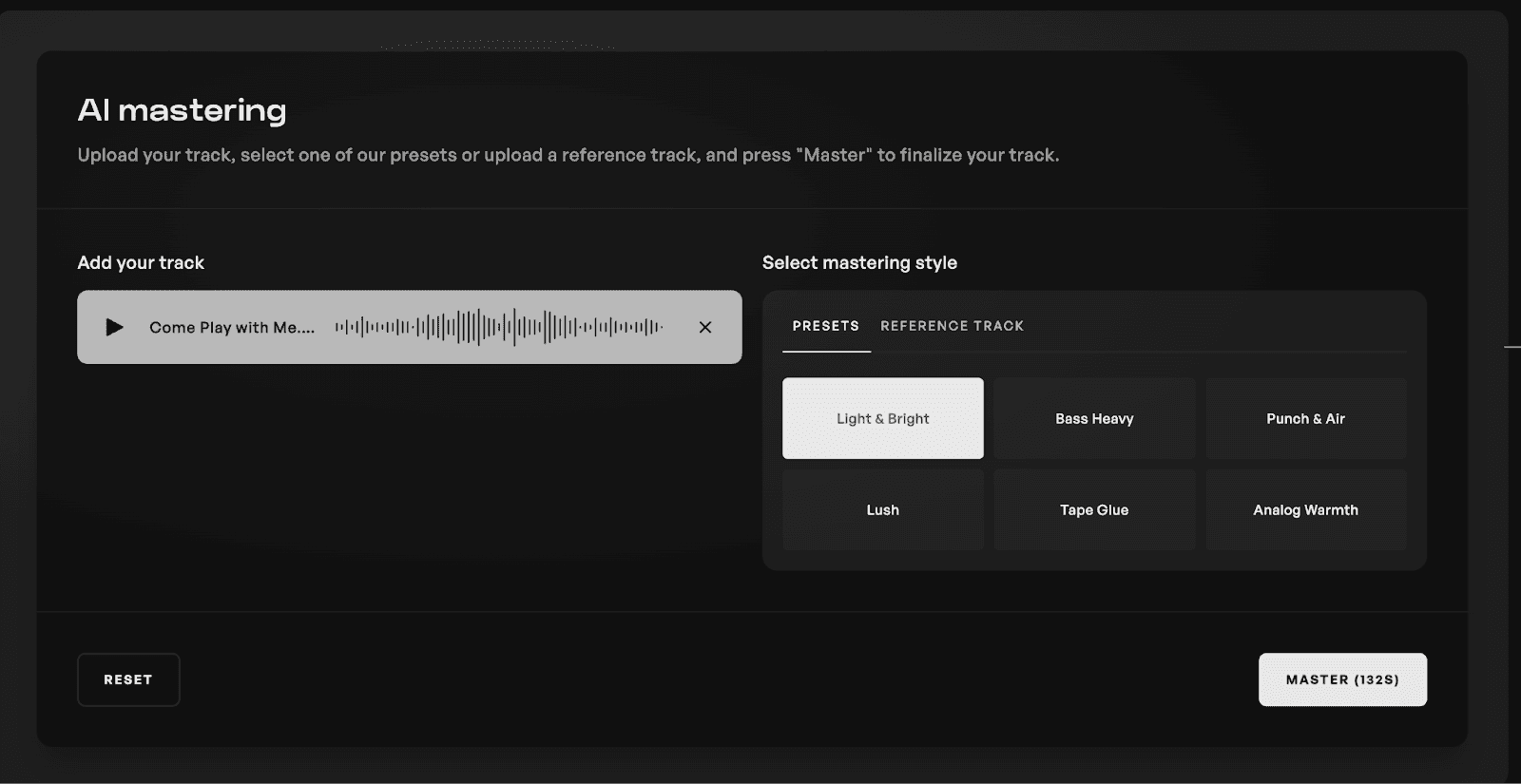Seek within the track waveform

tap(499, 327)
